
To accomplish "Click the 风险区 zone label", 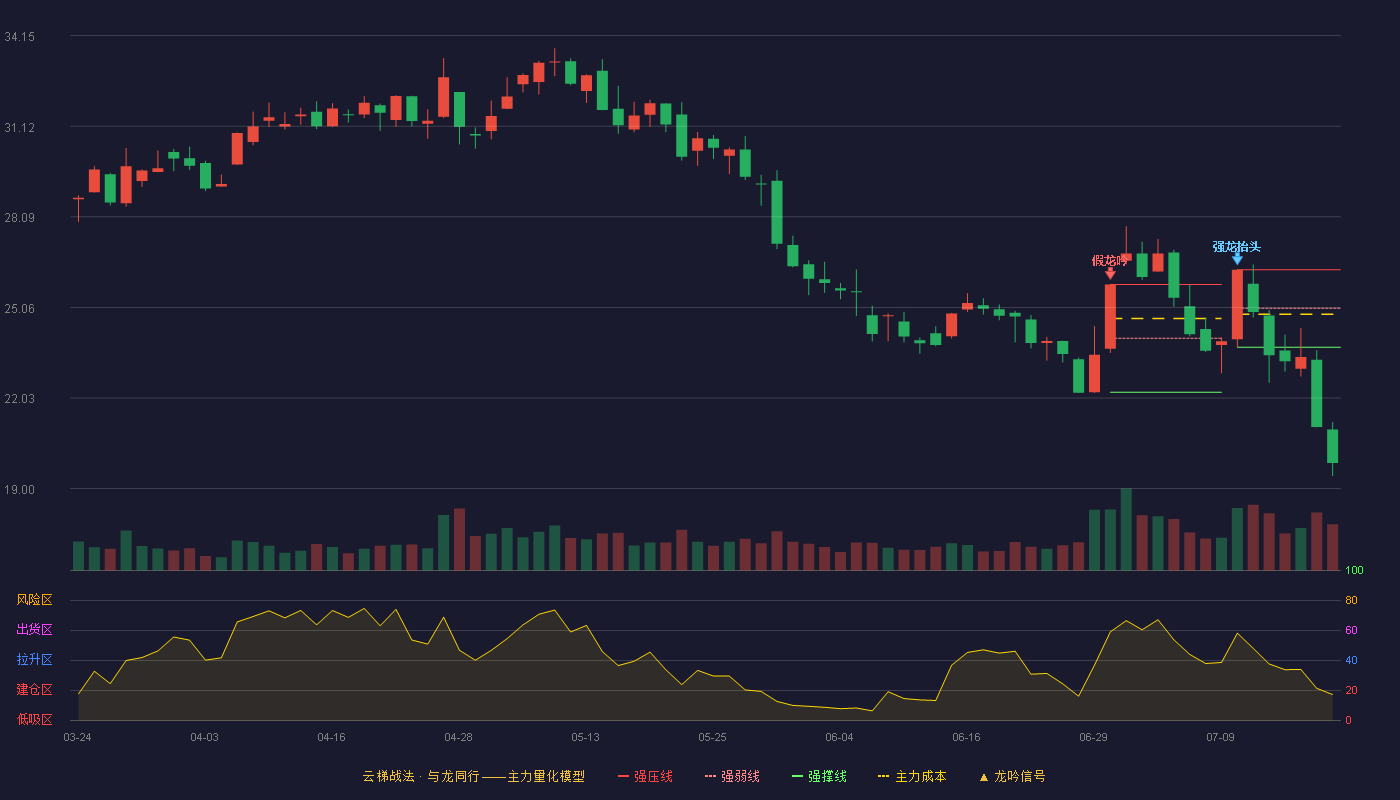I will (34, 600).
